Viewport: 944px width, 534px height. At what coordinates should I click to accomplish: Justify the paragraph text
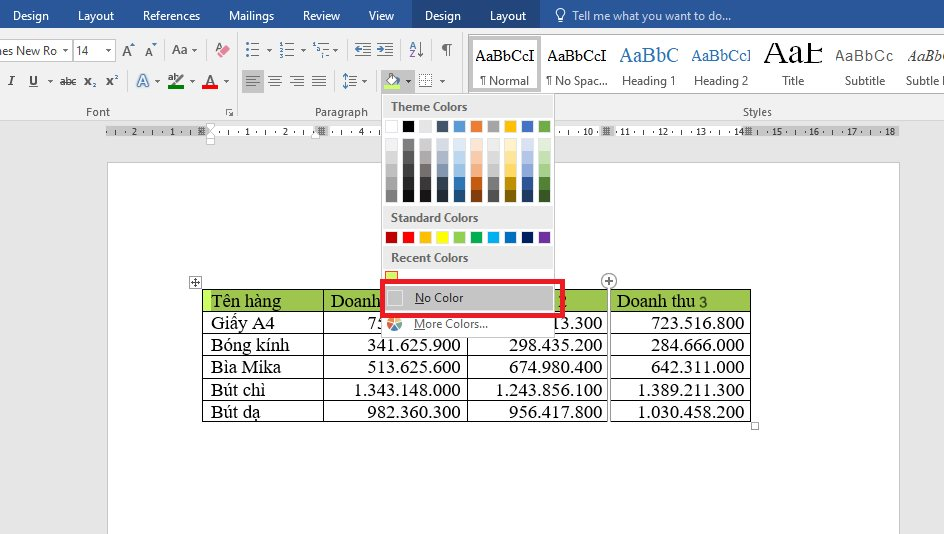tap(319, 81)
